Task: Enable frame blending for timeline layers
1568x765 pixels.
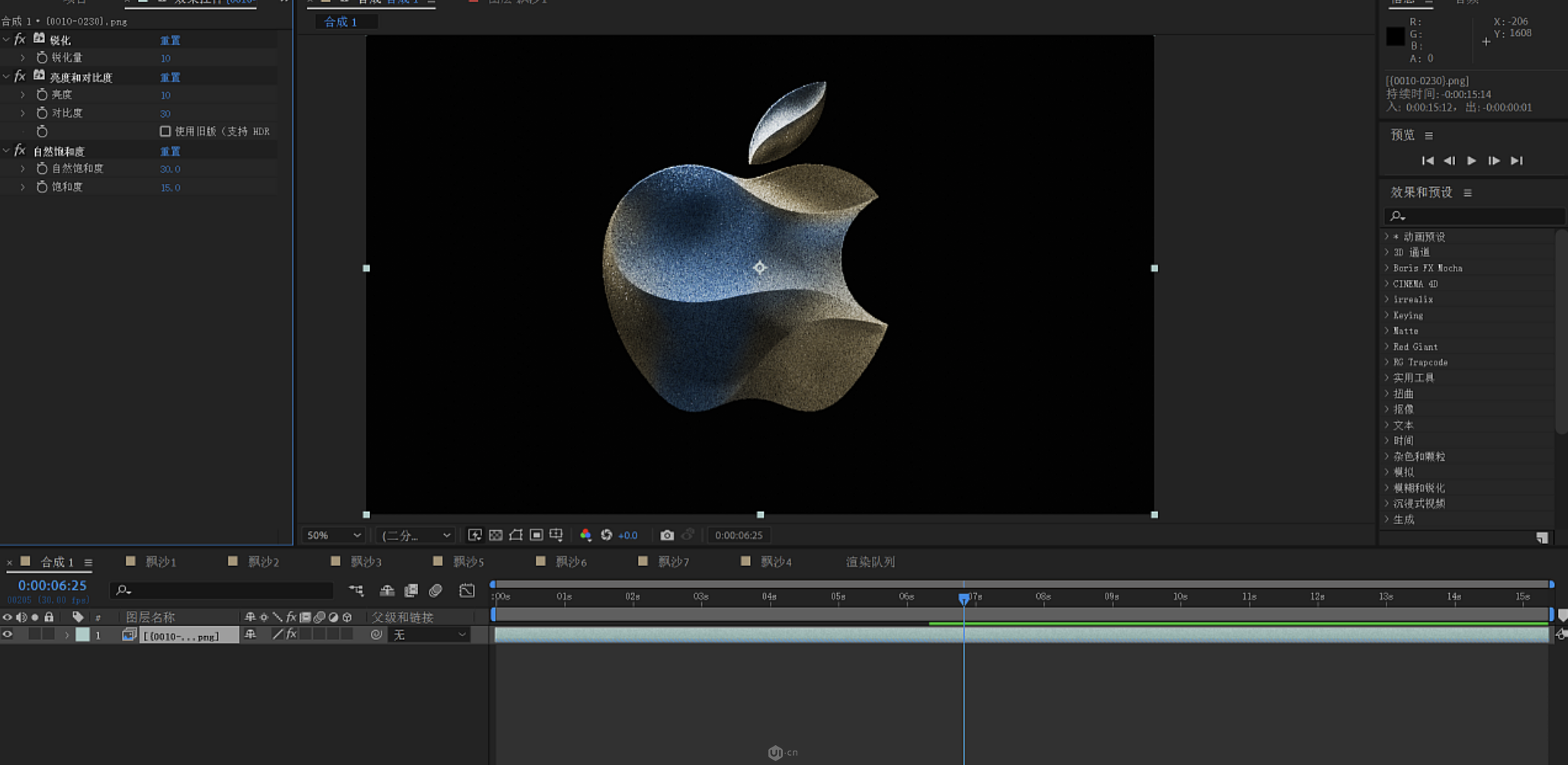Action: point(411,590)
